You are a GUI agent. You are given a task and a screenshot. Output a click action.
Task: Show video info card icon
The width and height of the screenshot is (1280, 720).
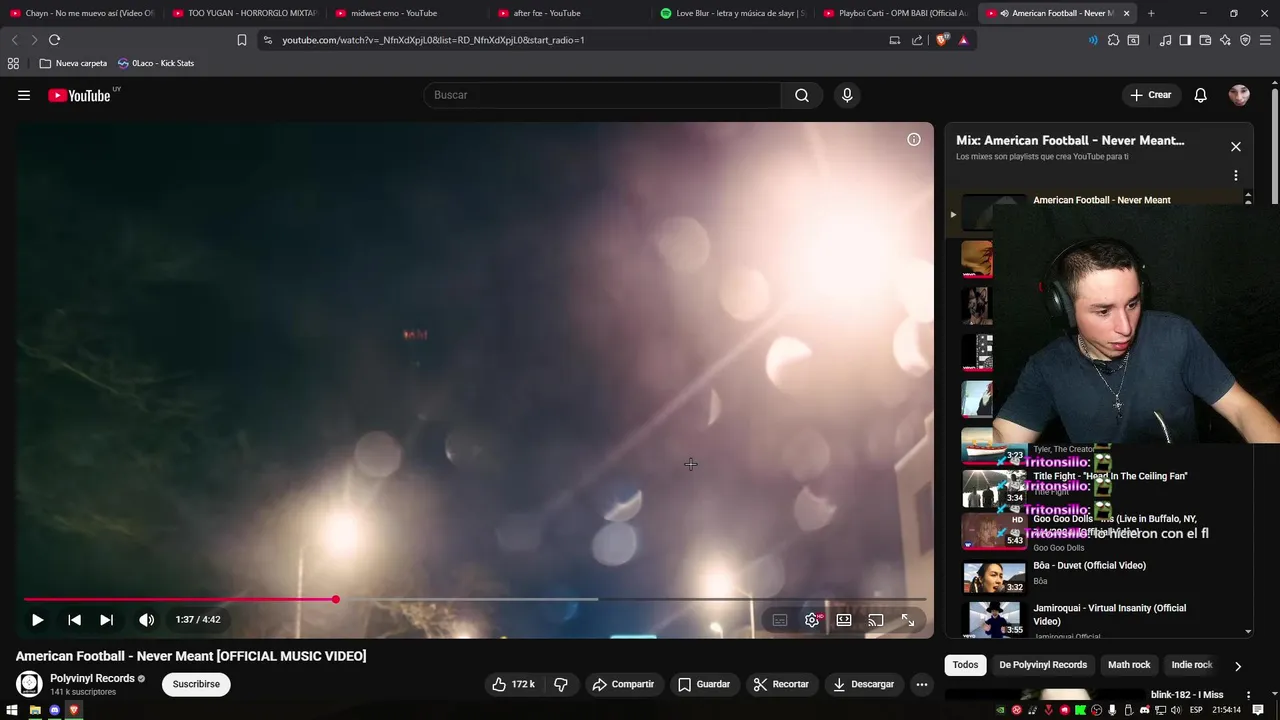[x=913, y=140]
